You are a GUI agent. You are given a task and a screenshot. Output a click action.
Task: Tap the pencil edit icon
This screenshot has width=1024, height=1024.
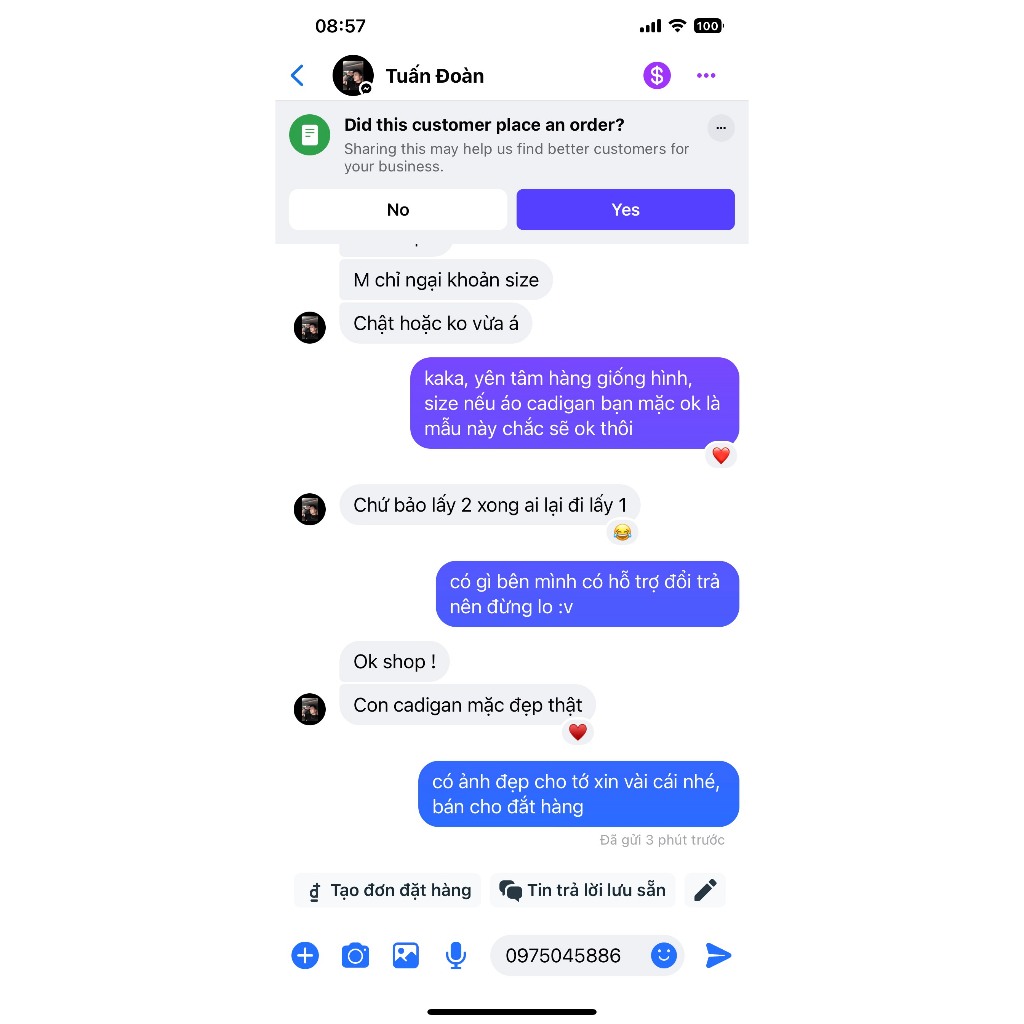[705, 891]
